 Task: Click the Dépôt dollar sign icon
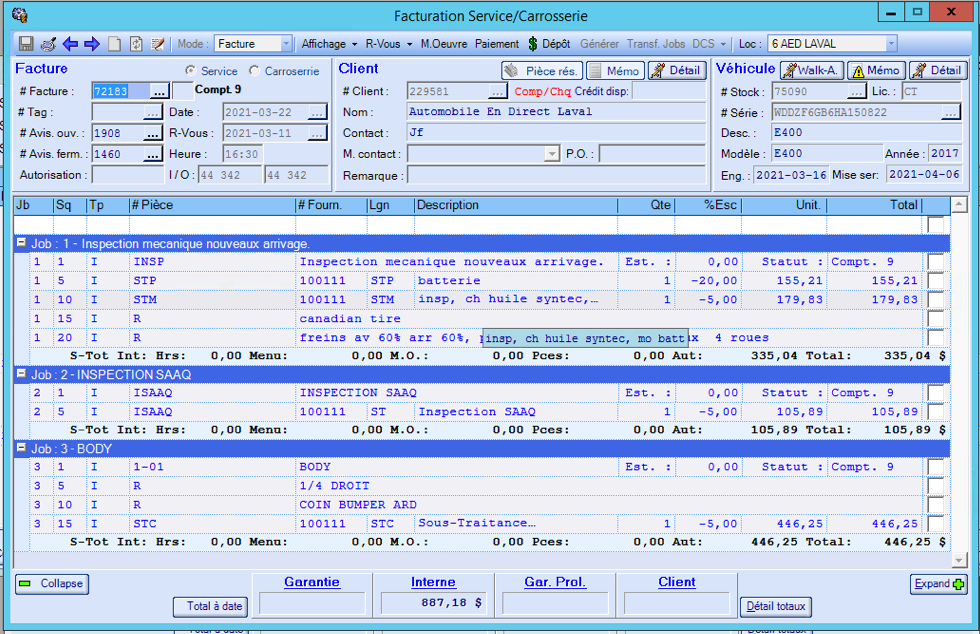point(533,44)
